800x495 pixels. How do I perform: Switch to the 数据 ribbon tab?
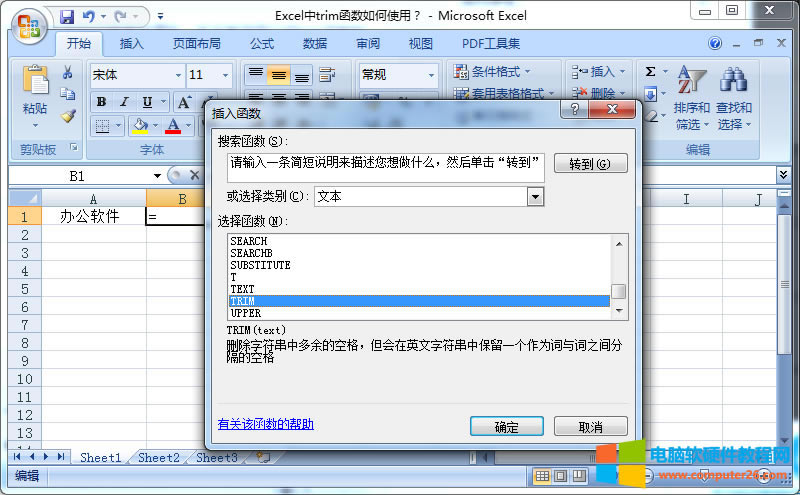(x=315, y=44)
